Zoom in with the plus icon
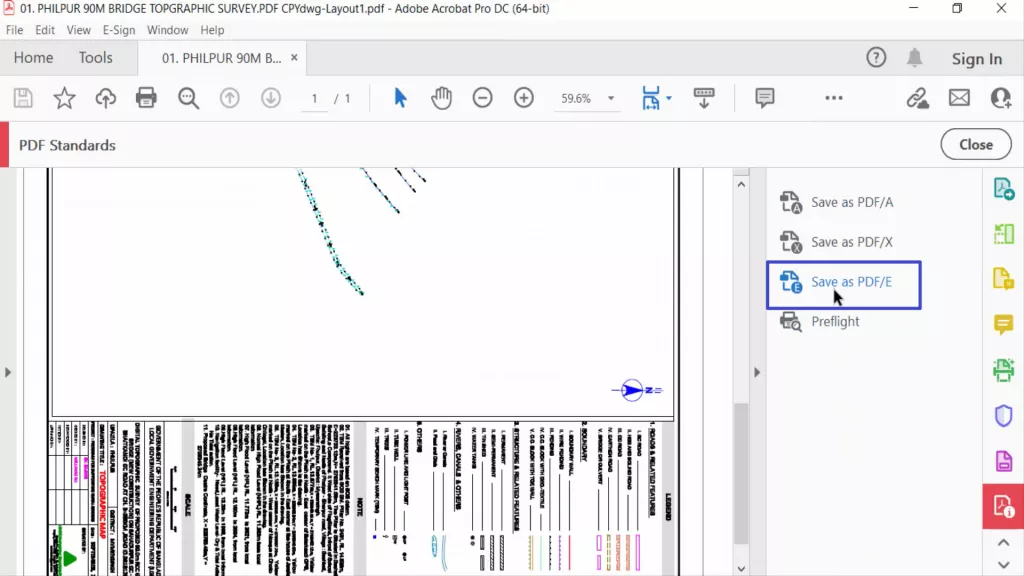 pyautogui.click(x=524, y=98)
